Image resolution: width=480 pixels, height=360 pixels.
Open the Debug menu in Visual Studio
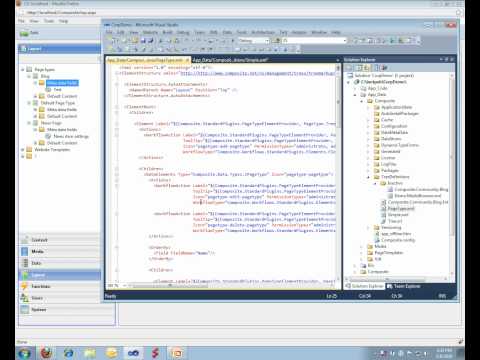183,33
